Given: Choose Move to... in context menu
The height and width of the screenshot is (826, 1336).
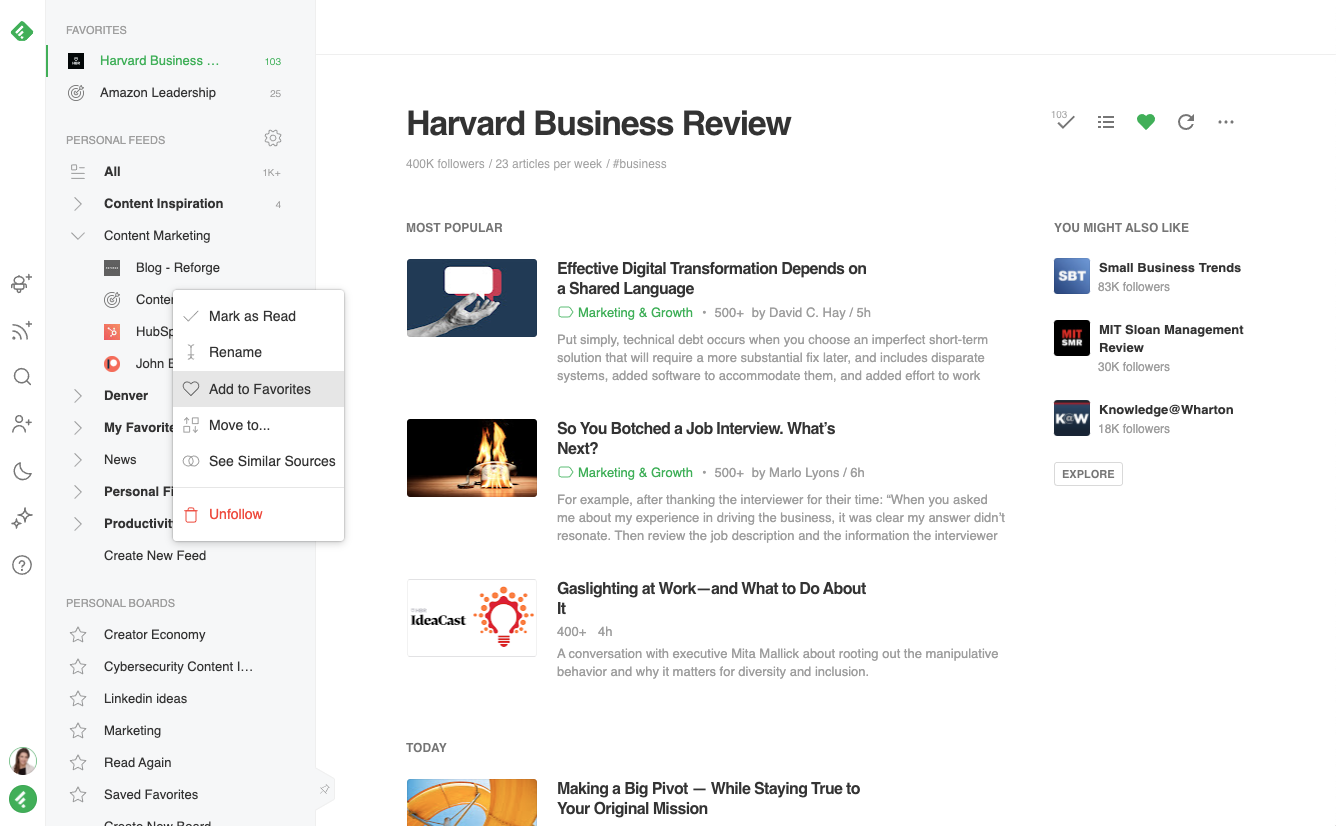Looking at the screenshot, I should (258, 425).
